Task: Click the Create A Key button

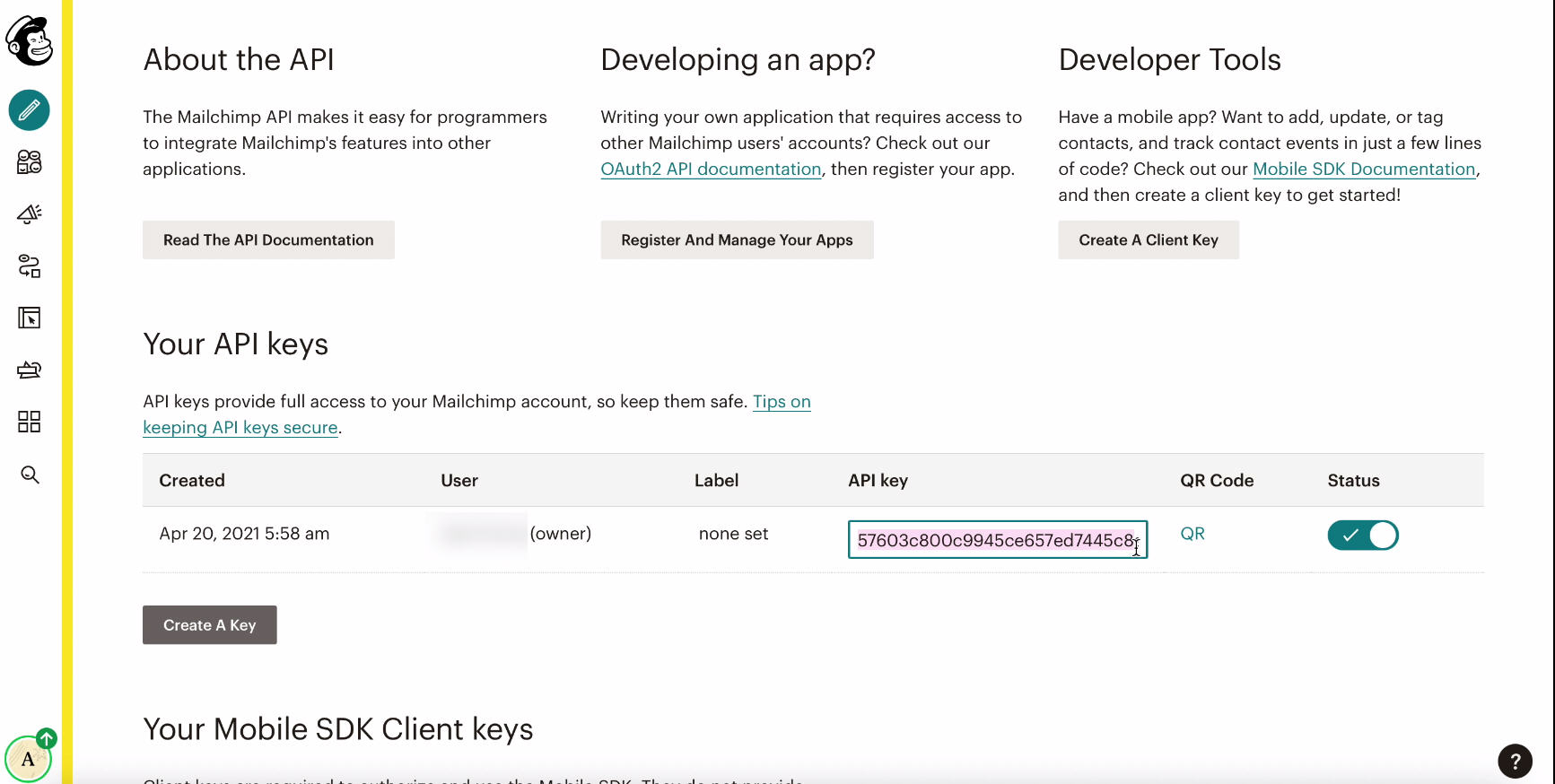Action: tap(210, 625)
